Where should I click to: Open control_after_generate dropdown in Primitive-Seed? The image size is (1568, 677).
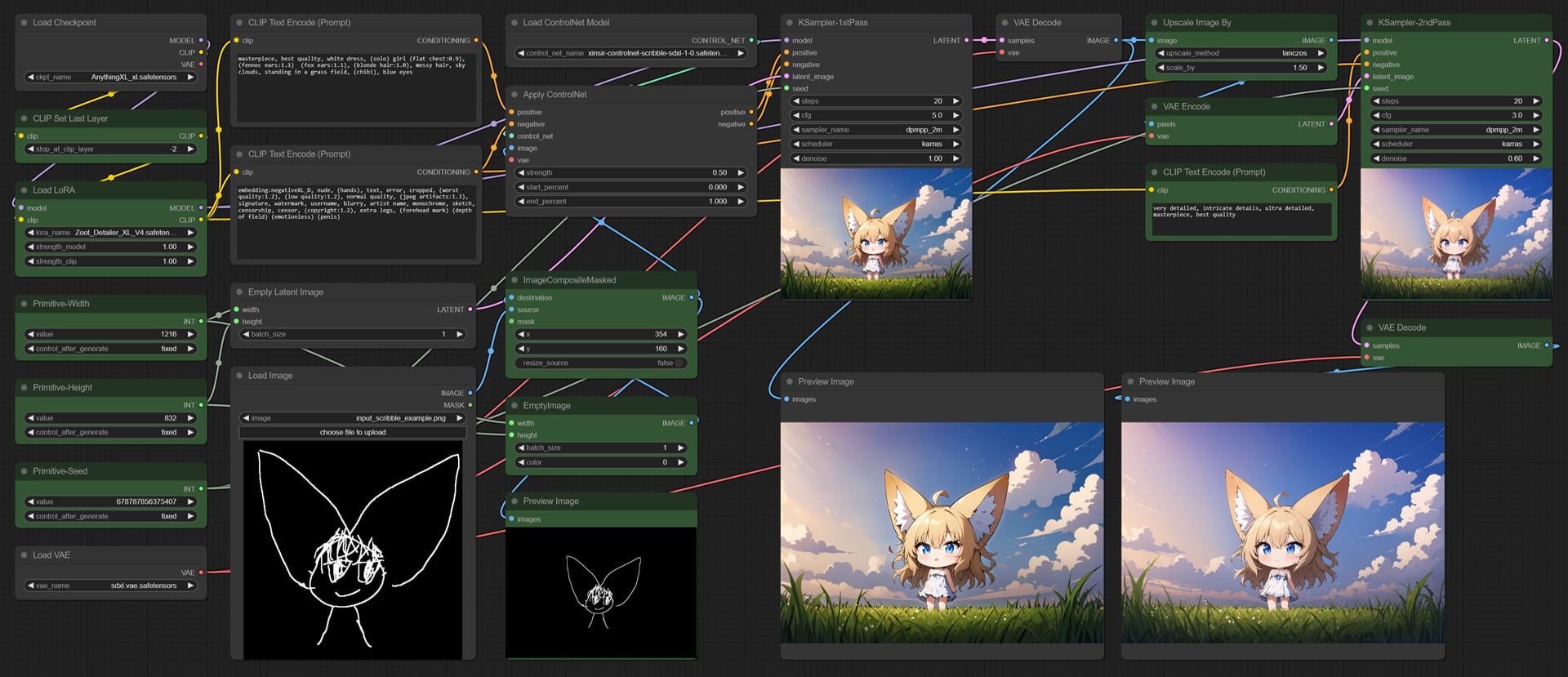110,516
